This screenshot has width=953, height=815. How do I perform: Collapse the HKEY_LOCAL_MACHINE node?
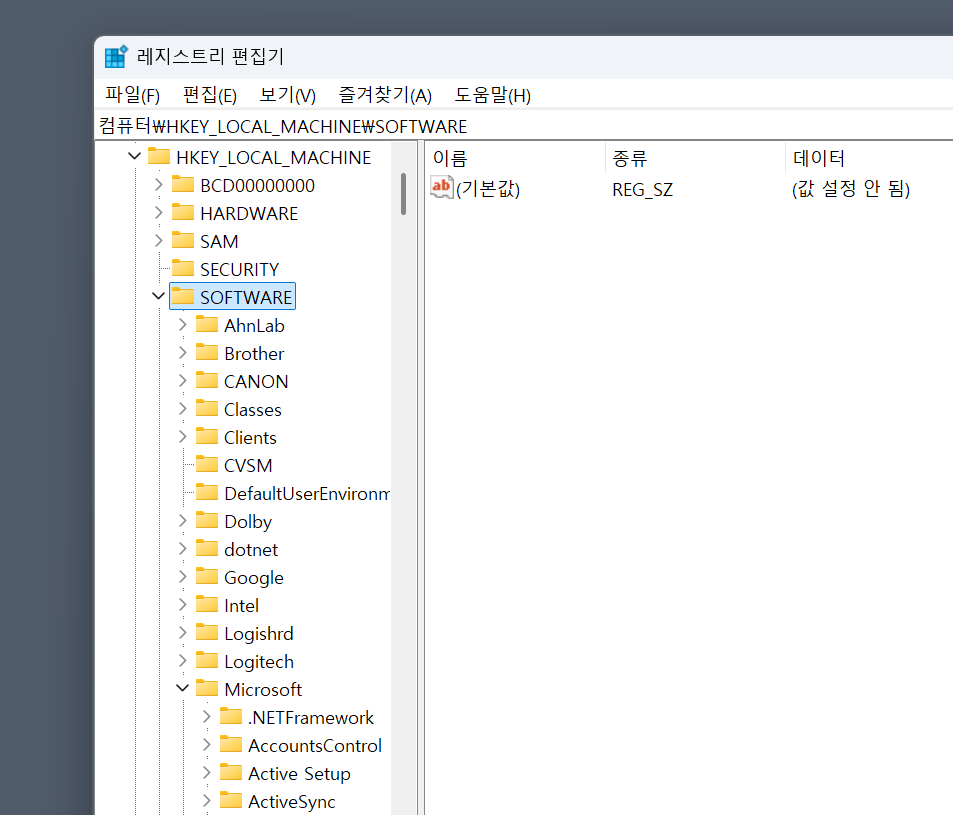(135, 157)
